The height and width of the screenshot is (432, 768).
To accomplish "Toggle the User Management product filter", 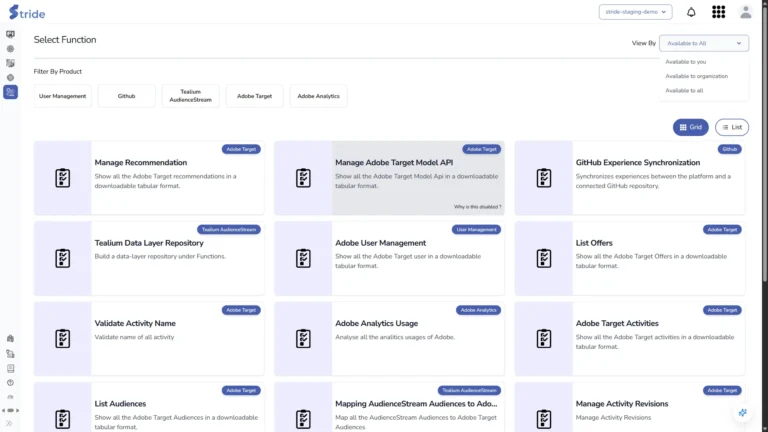I will (62, 96).
